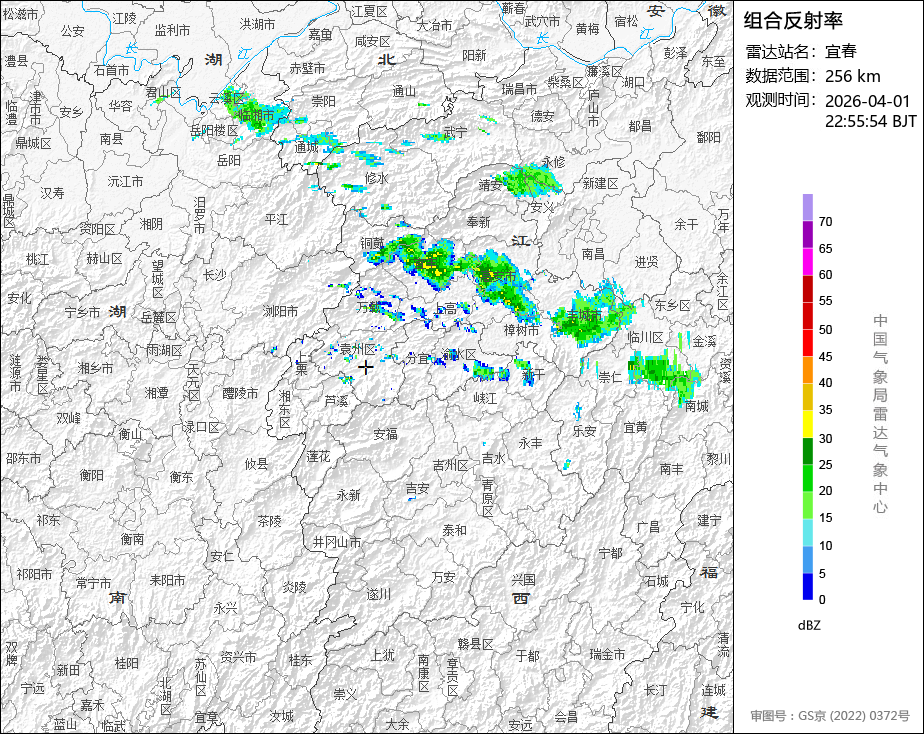Click the 赤壁市 map label
This screenshot has height=734, width=924.
307,68
